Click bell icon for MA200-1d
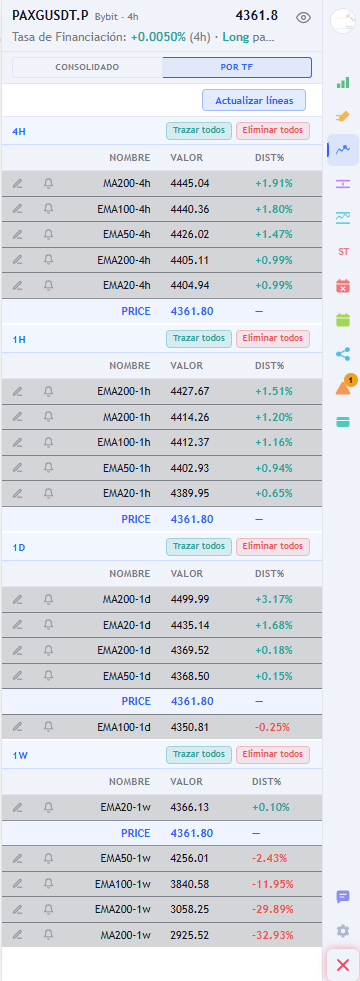 point(48,599)
